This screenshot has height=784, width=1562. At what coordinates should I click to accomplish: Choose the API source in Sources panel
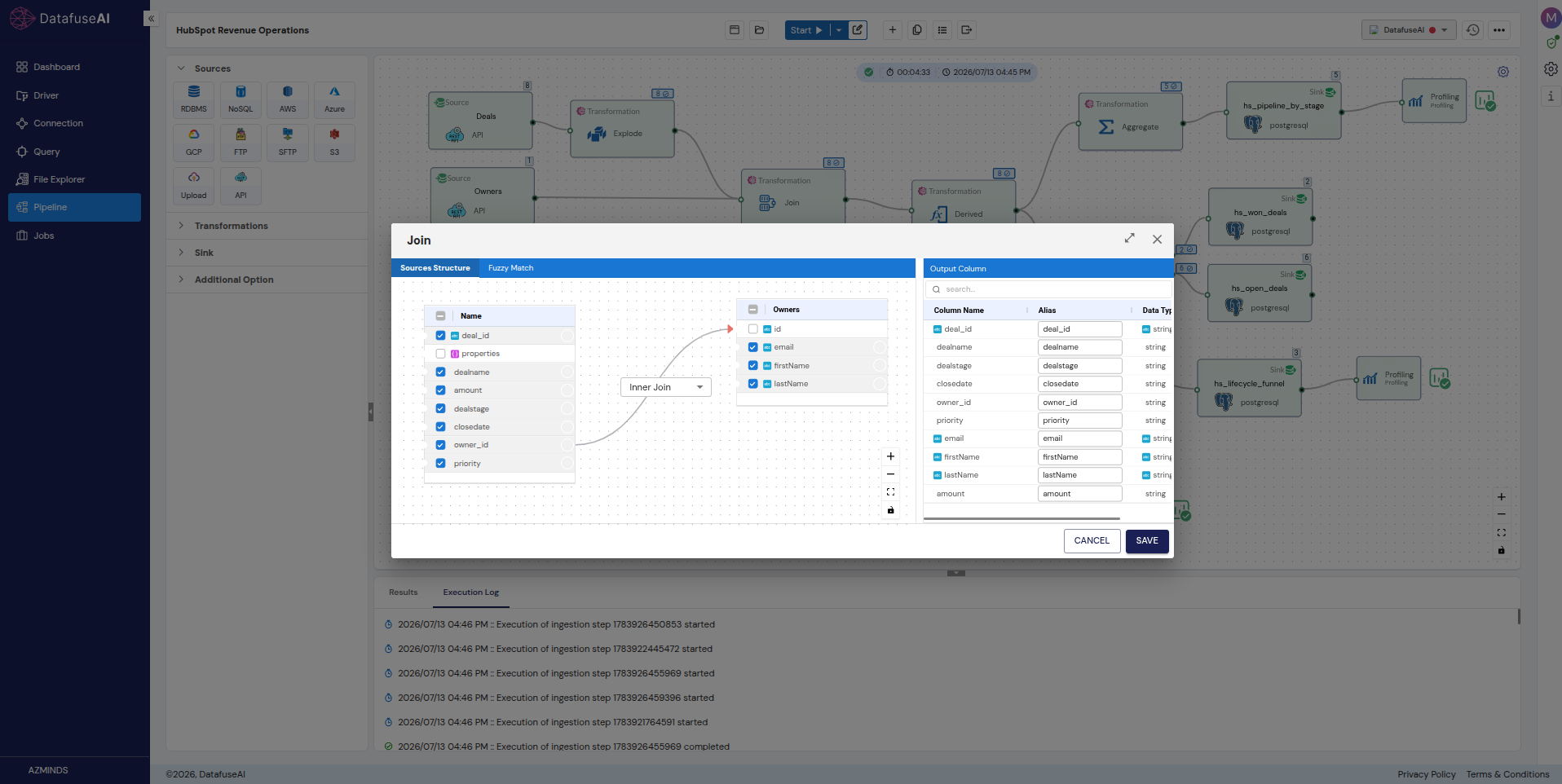(240, 185)
